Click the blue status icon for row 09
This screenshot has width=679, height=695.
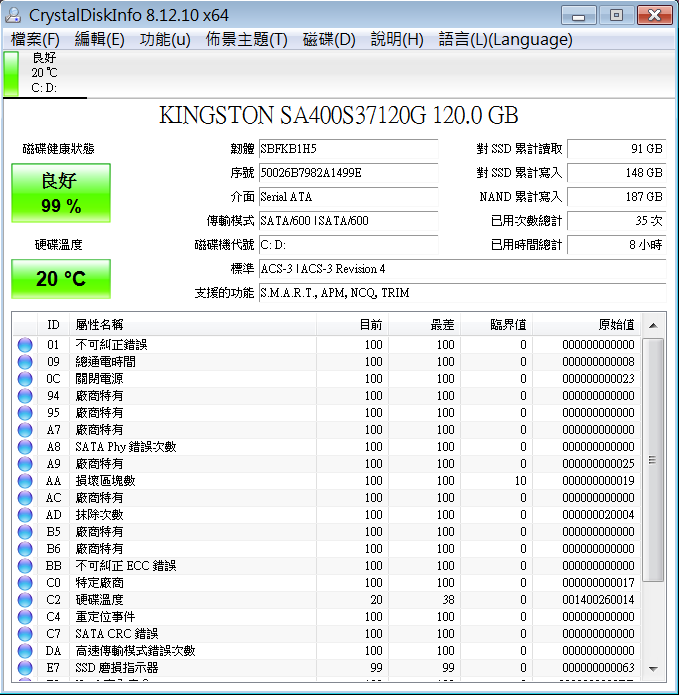pos(25,362)
